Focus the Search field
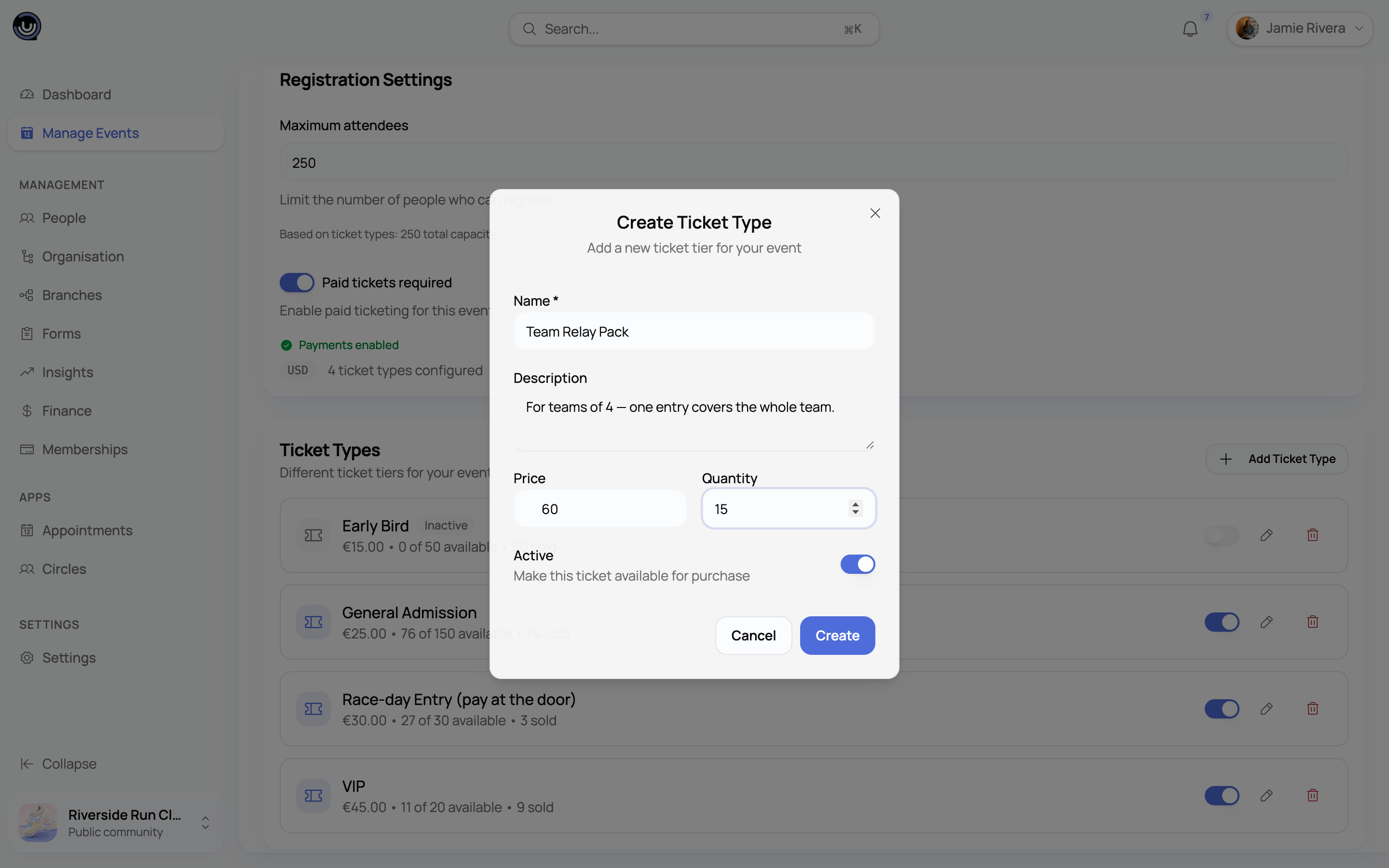This screenshot has height=868, width=1389. [x=694, y=29]
